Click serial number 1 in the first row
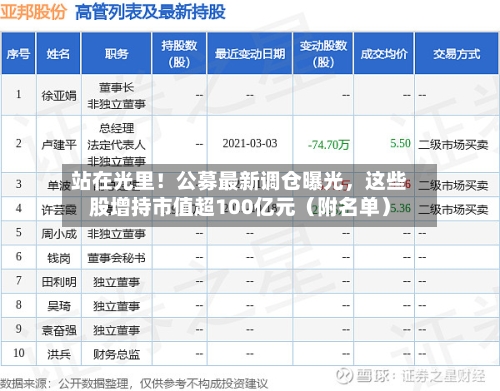Viewport: 500px width, 391px height. click(x=19, y=94)
